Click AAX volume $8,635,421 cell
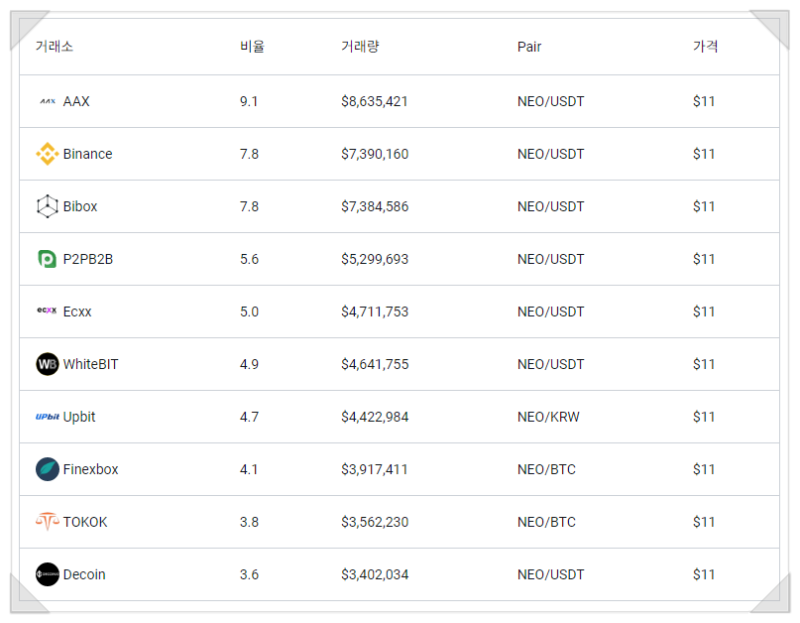This screenshot has width=800, height=623. [374, 101]
